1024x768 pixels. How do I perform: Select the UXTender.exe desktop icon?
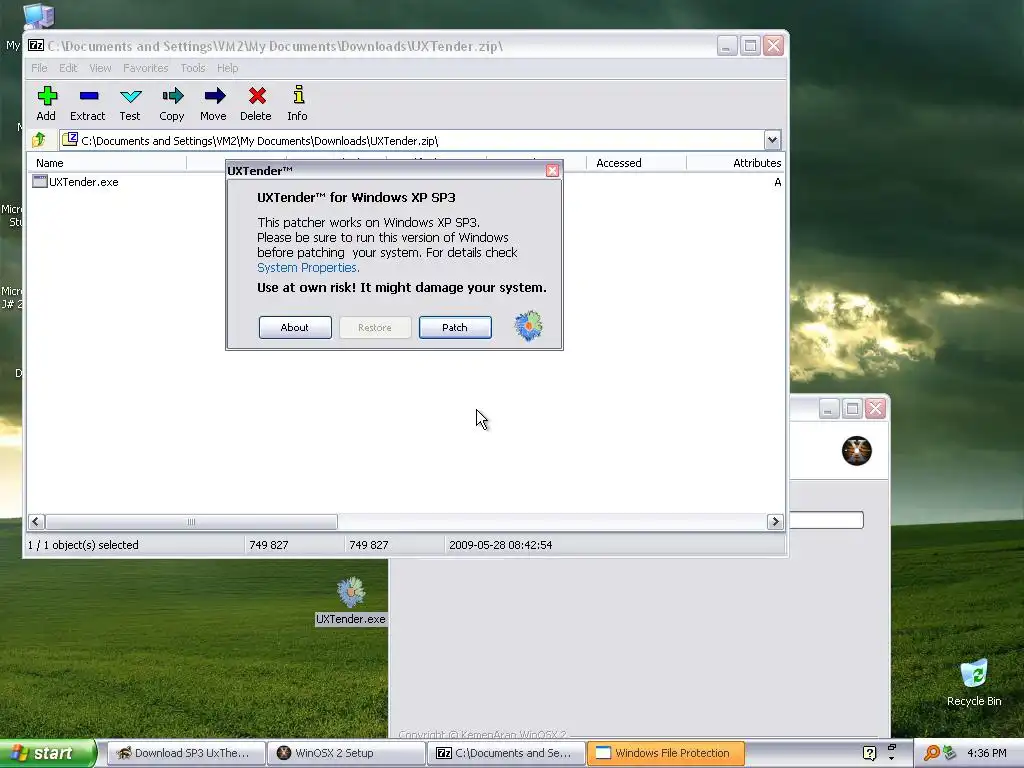pos(351,601)
